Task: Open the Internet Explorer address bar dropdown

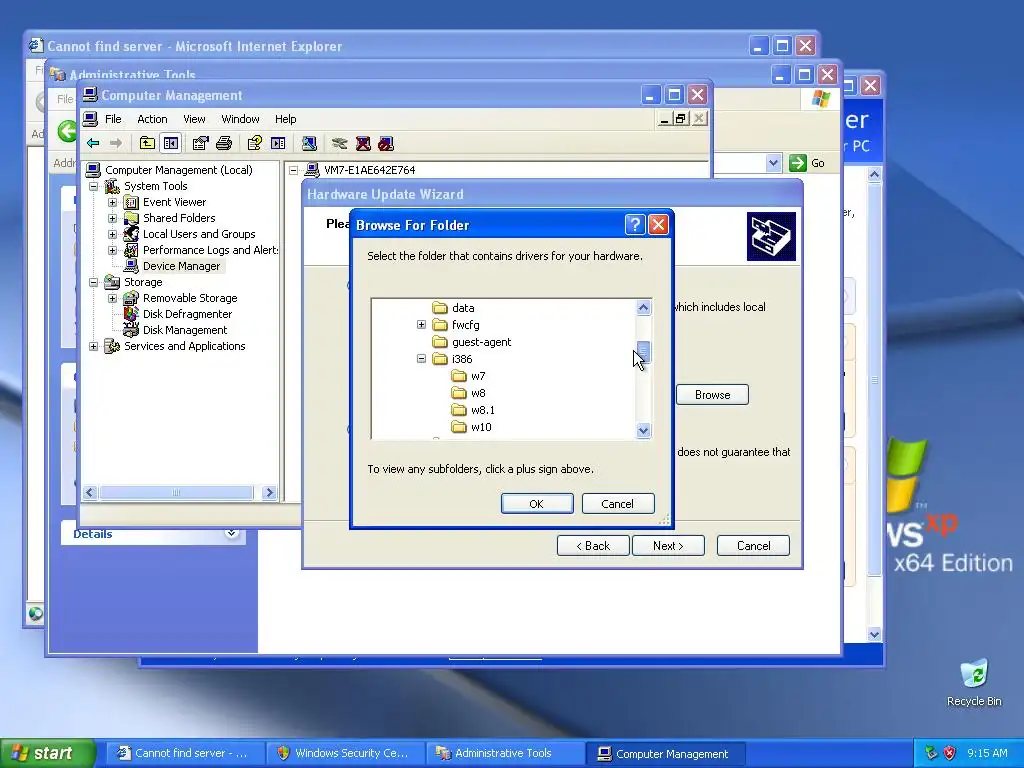Action: [x=773, y=163]
